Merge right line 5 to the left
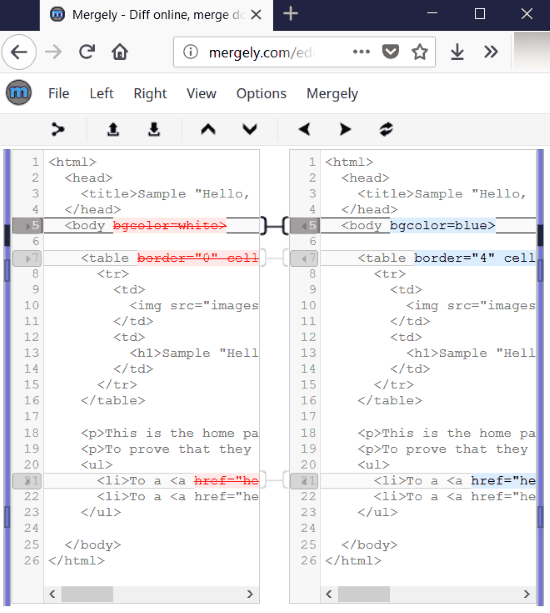 pyautogui.click(x=304, y=226)
